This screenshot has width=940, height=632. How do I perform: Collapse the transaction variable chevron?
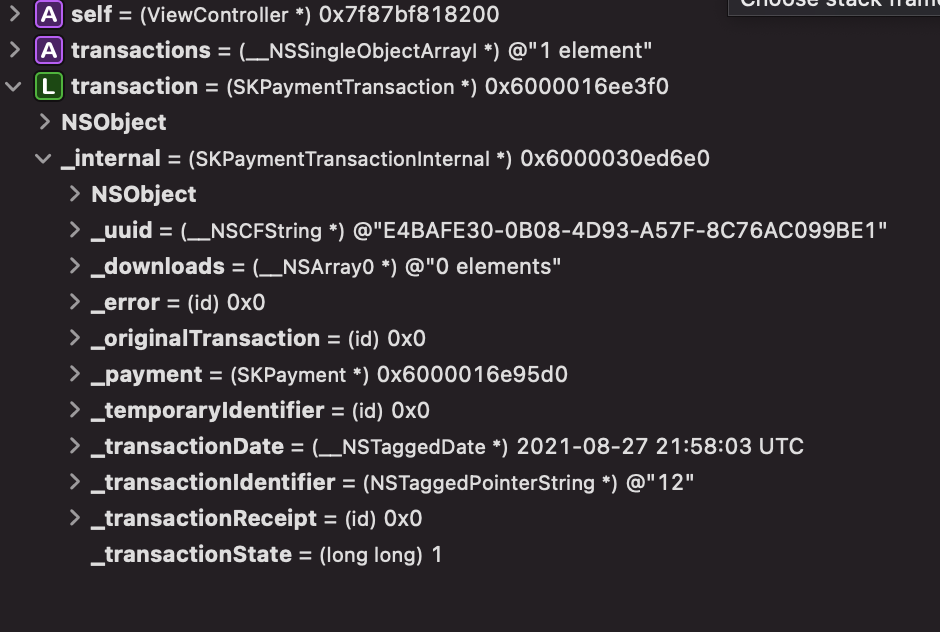click(x=13, y=87)
